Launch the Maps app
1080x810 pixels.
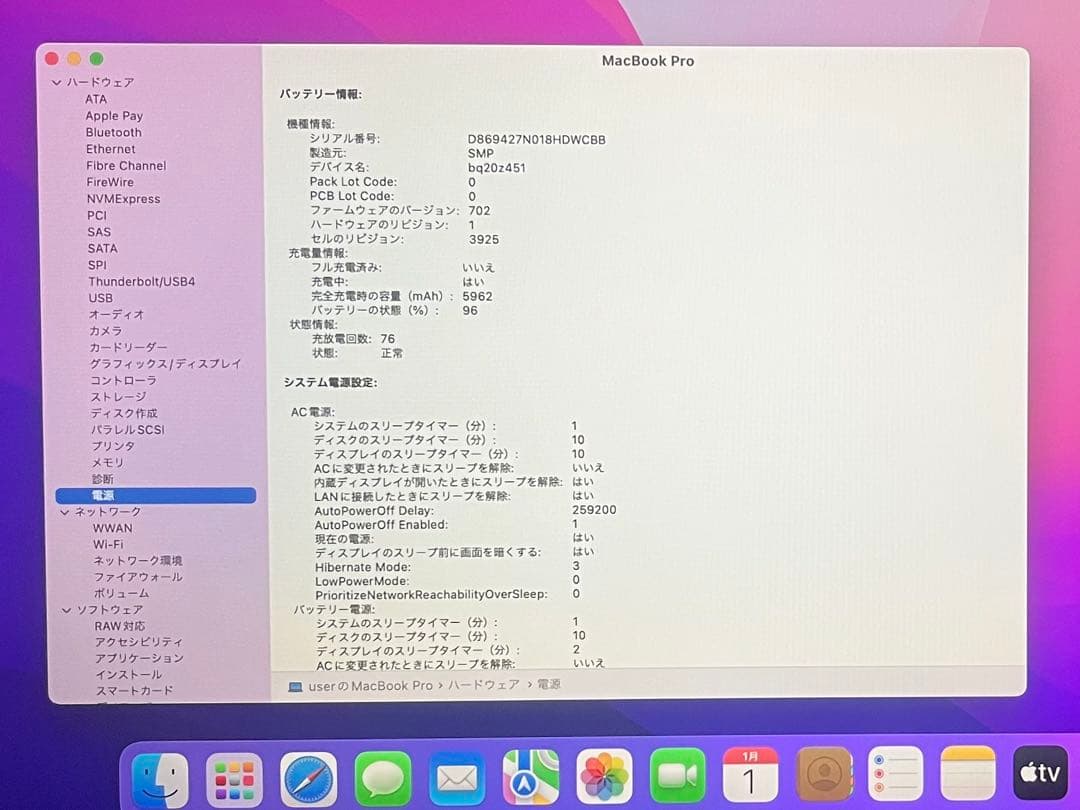pos(530,778)
